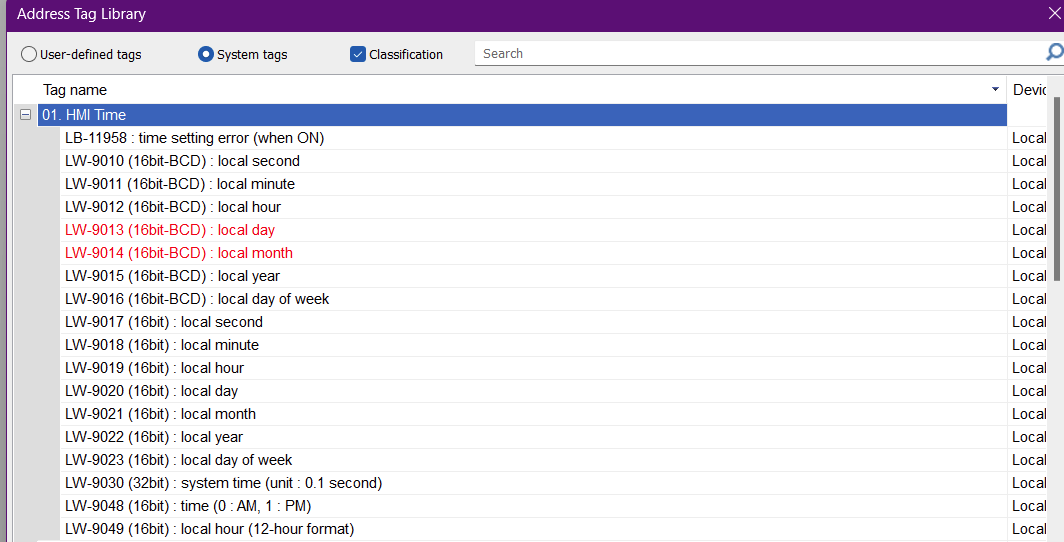
Task: Select LW-9010 local second BCD tag
Action: pyautogui.click(x=182, y=161)
